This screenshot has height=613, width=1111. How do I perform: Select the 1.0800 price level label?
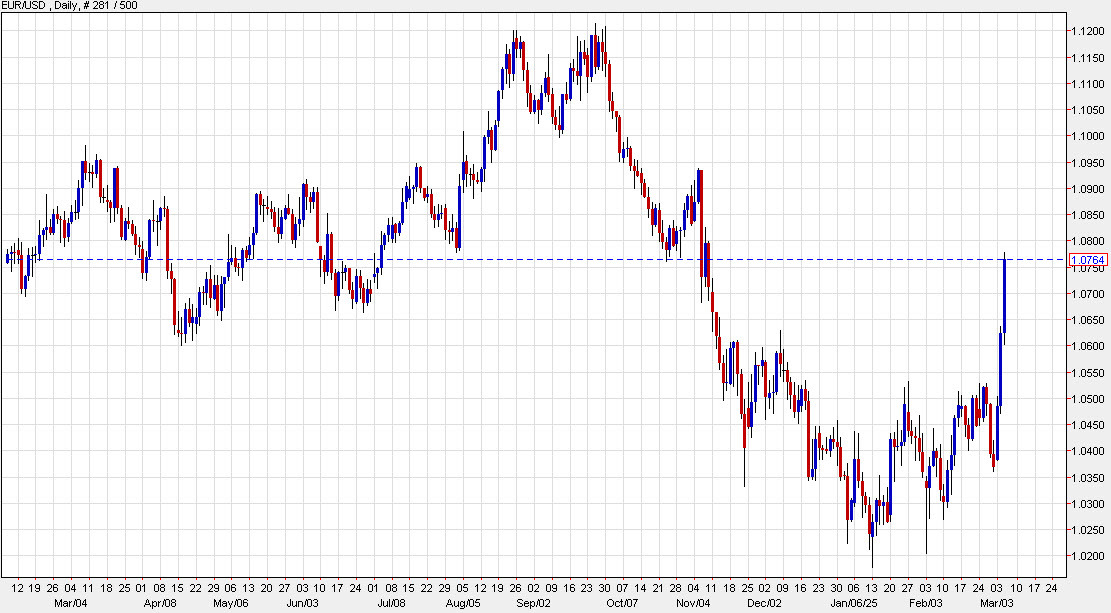[x=1088, y=242]
